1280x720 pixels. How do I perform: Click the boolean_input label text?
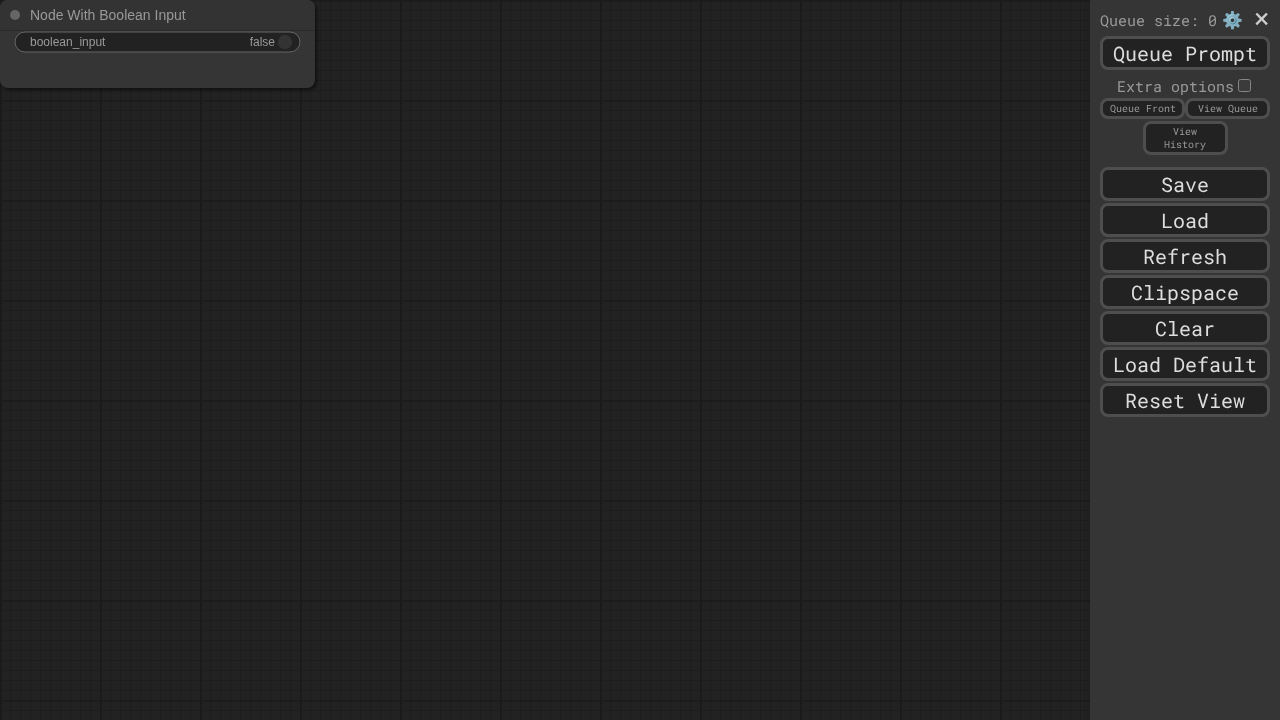67,42
